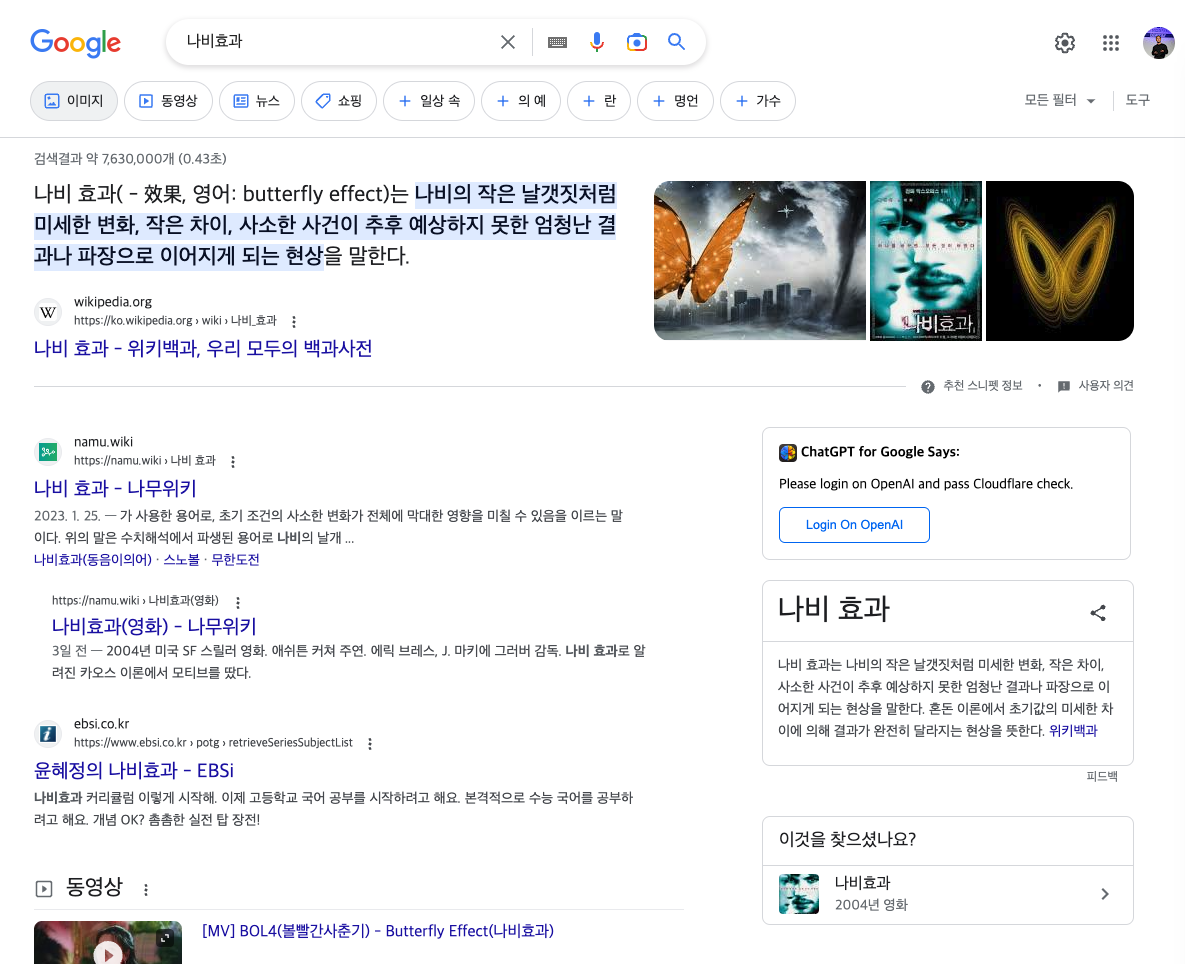The image size is (1185, 964).
Task: Open more options for Wikipedia result
Action: click(x=294, y=321)
